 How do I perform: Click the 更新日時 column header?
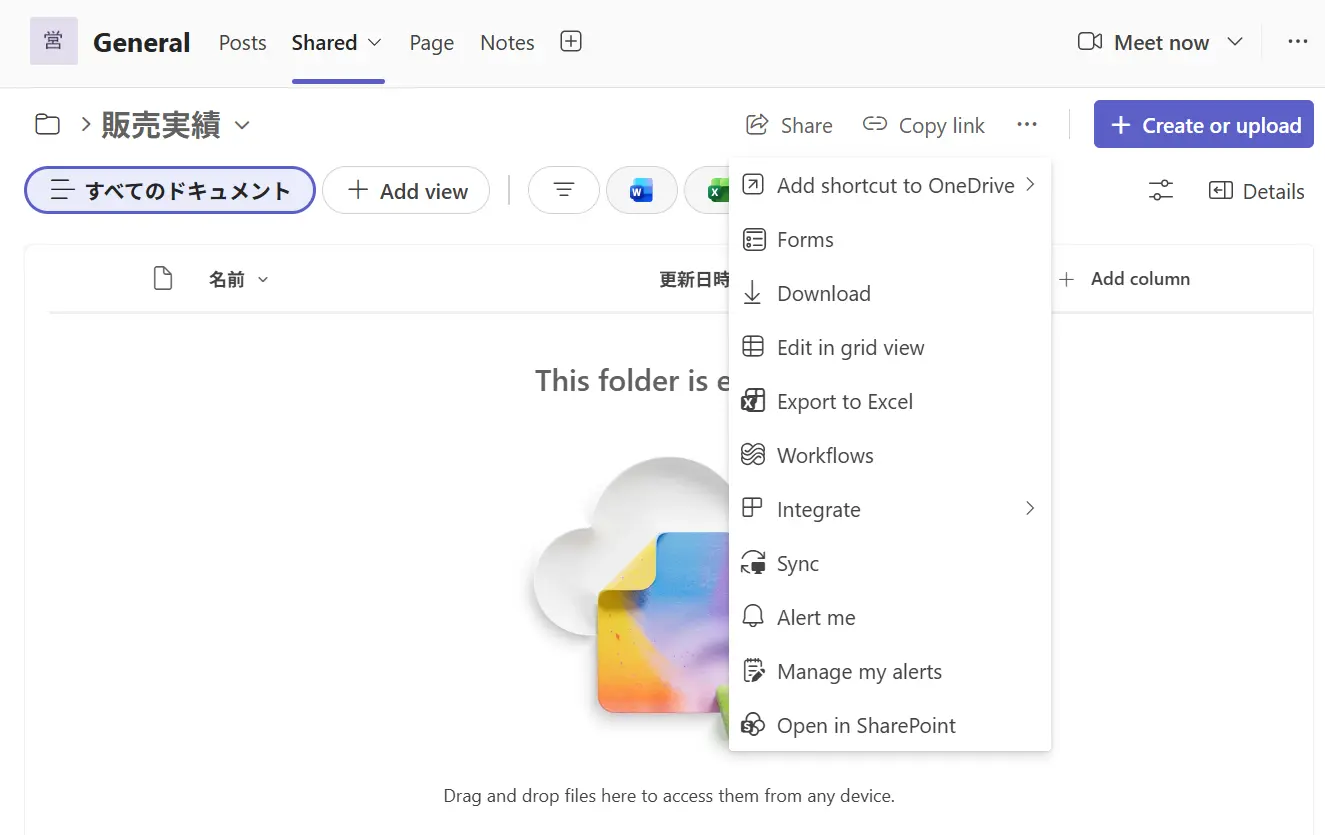pyautogui.click(x=694, y=279)
